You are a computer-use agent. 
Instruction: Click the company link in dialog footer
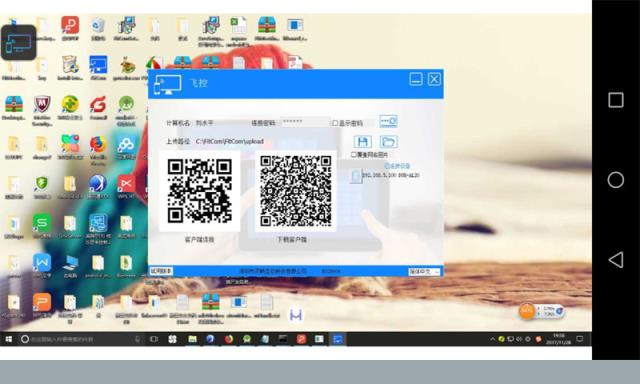(x=273, y=271)
